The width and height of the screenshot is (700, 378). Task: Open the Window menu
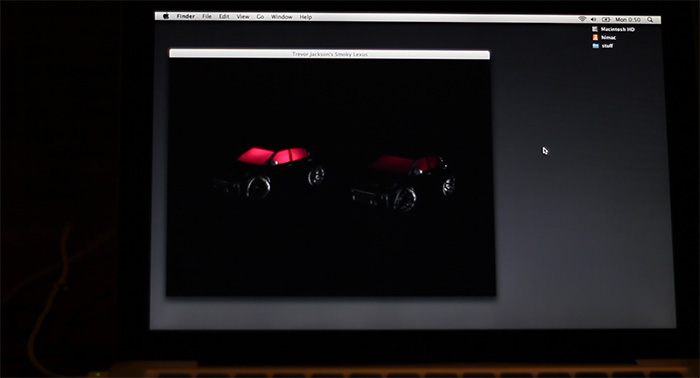coord(282,17)
